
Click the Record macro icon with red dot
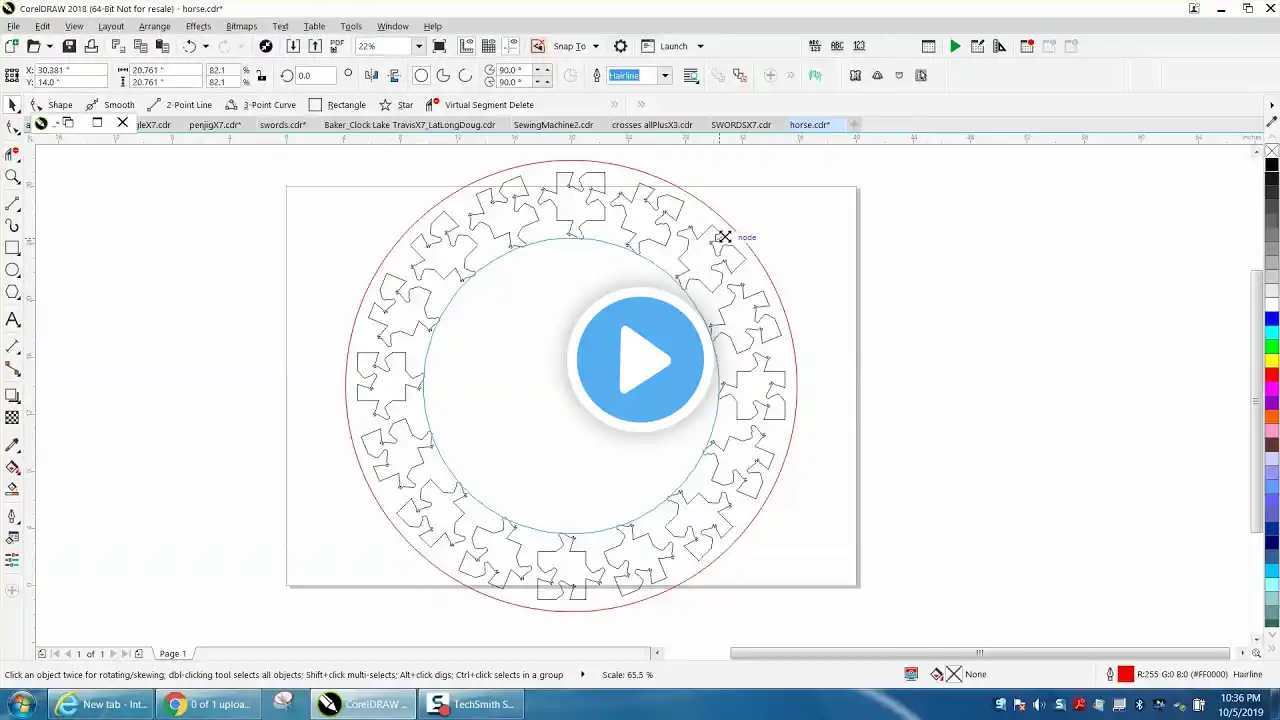tap(1027, 46)
